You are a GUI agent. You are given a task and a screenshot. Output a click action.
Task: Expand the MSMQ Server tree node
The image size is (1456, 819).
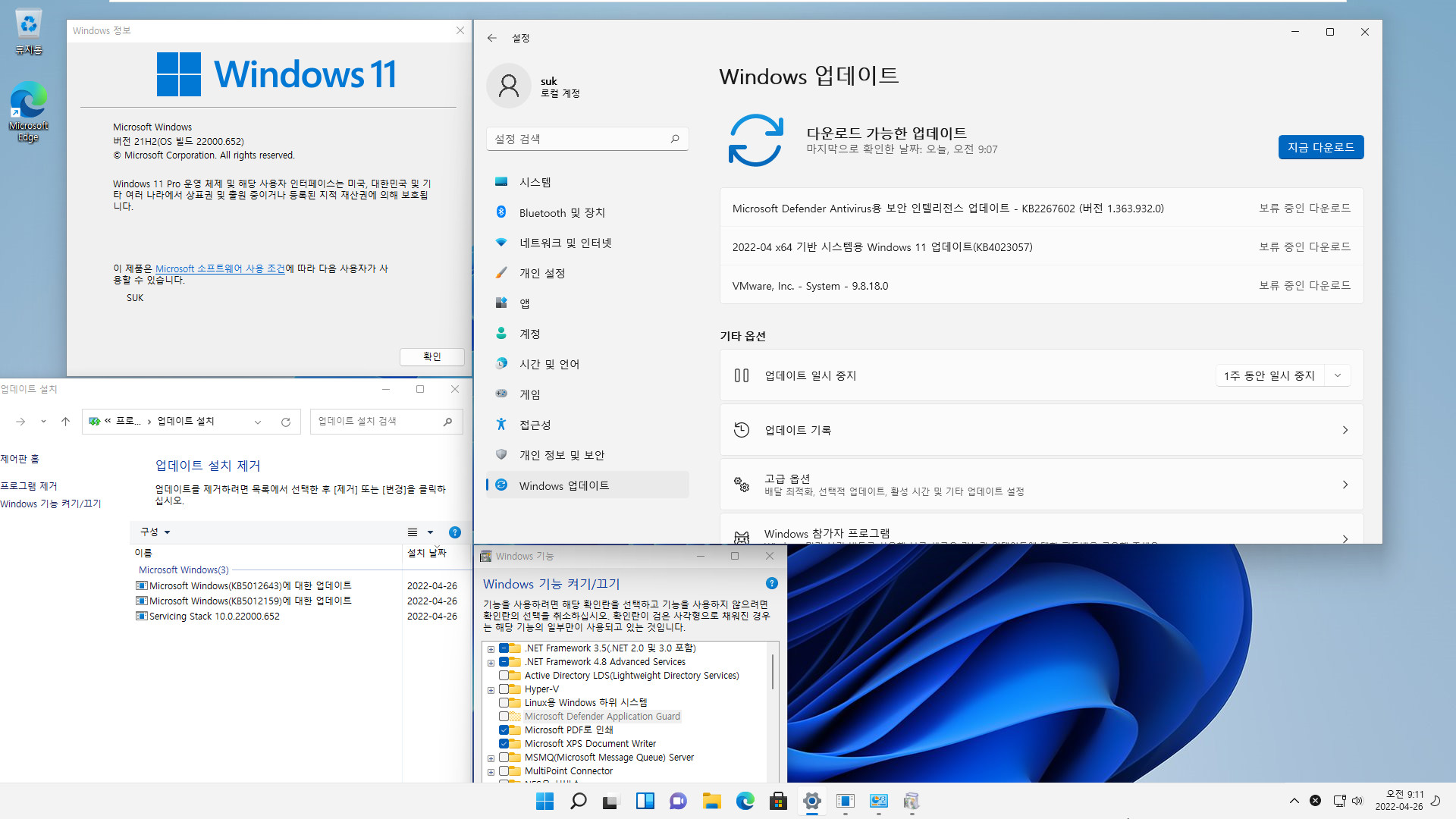(491, 758)
